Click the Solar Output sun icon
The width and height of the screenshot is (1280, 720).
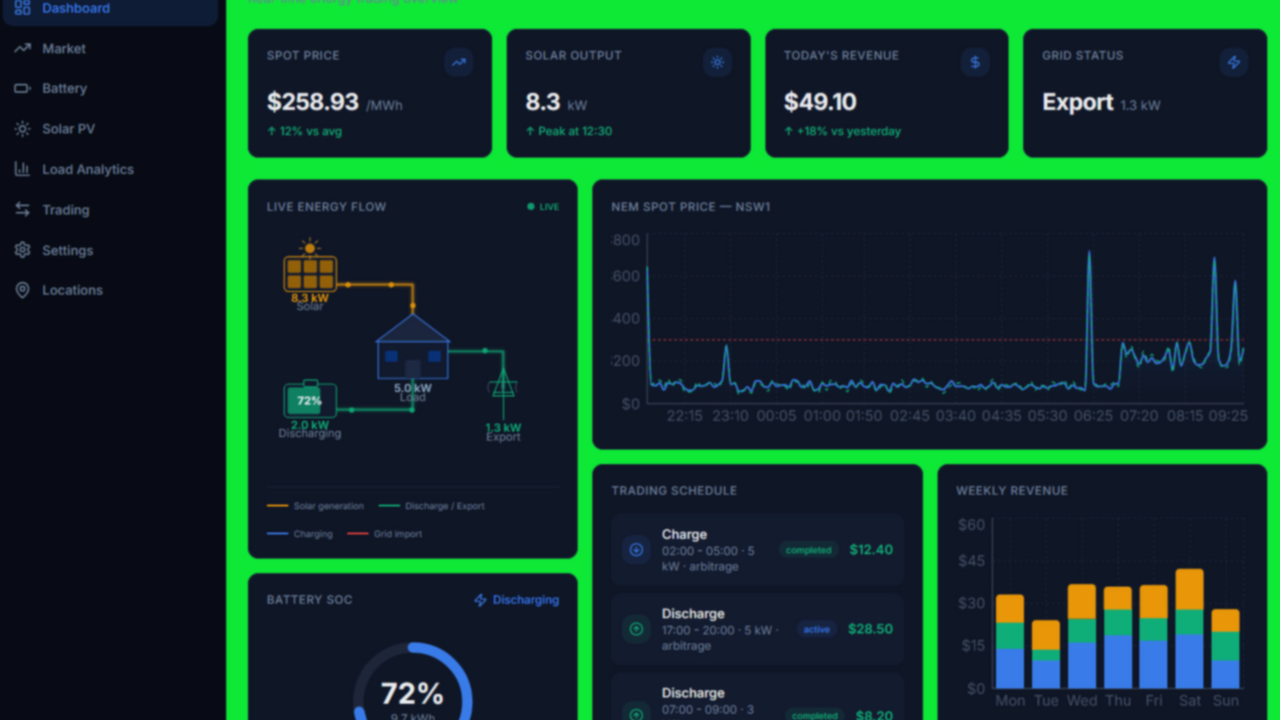point(717,62)
